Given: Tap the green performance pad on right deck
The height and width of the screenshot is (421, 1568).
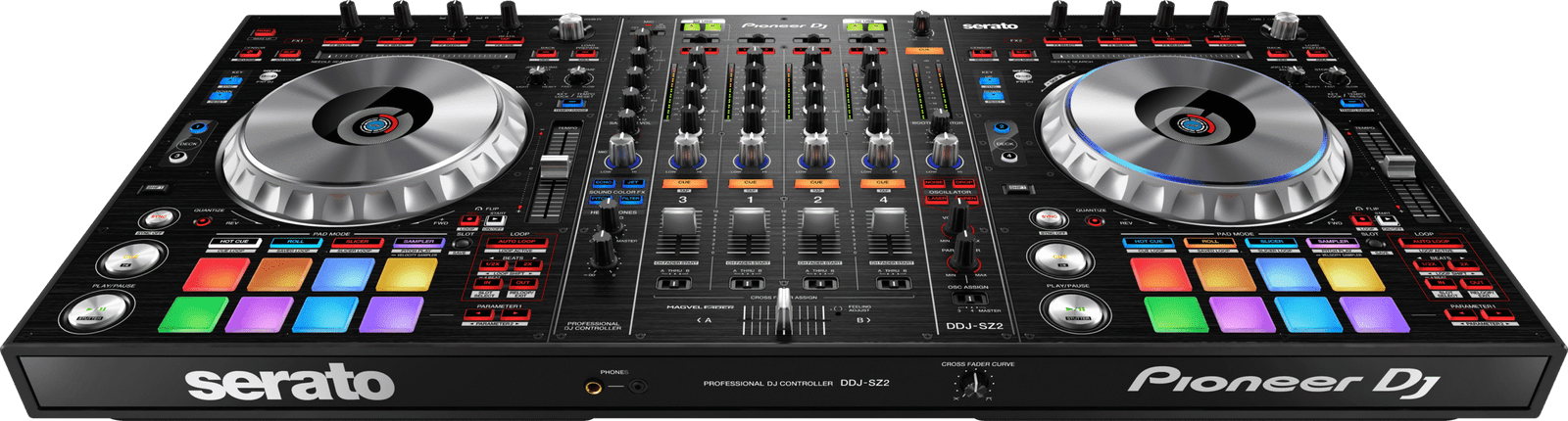Looking at the screenshot, I should point(1173,313).
